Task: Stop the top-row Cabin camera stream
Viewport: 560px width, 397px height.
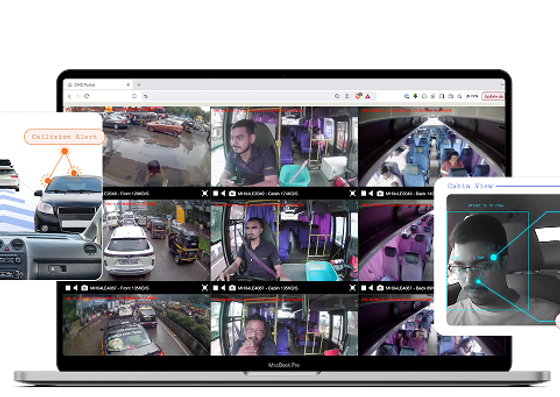Action: (x=216, y=193)
